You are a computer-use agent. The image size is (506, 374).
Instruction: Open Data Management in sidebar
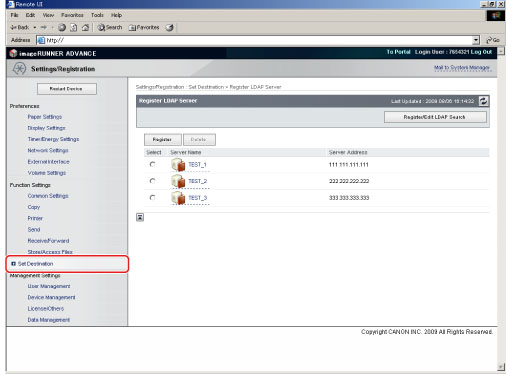tap(49, 320)
